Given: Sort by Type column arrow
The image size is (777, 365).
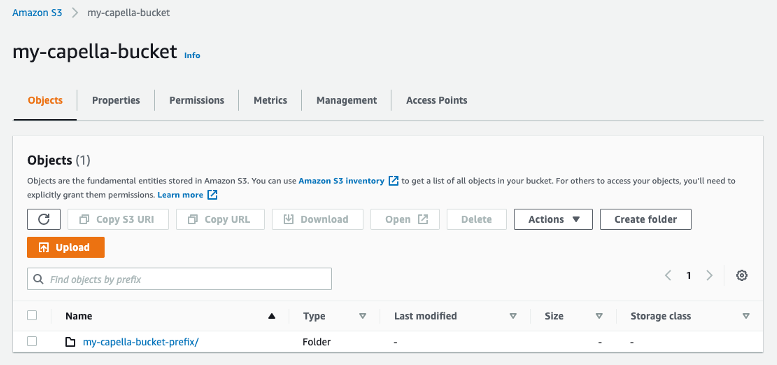Looking at the screenshot, I should 362,316.
